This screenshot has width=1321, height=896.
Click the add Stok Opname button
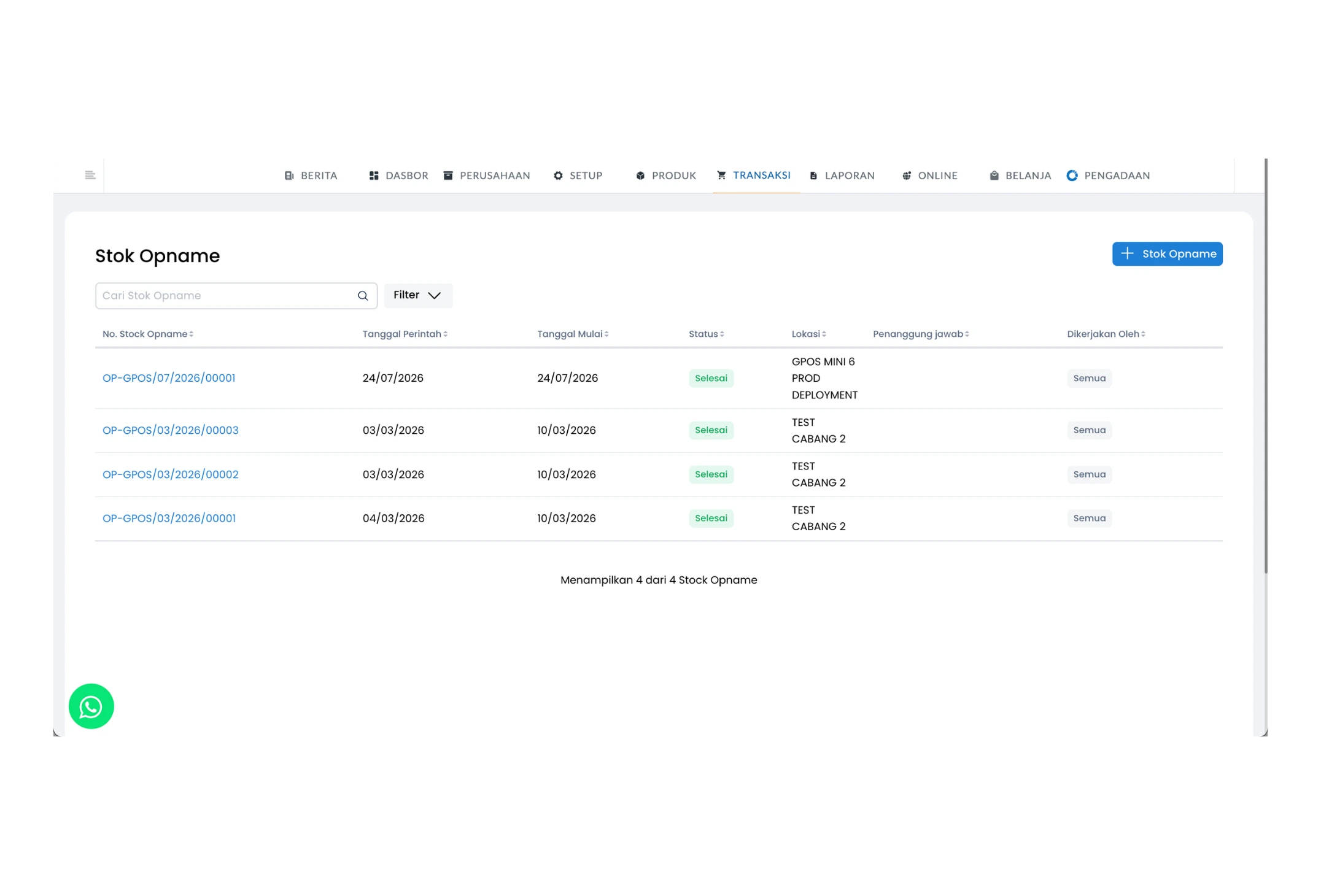pyautogui.click(x=1167, y=254)
